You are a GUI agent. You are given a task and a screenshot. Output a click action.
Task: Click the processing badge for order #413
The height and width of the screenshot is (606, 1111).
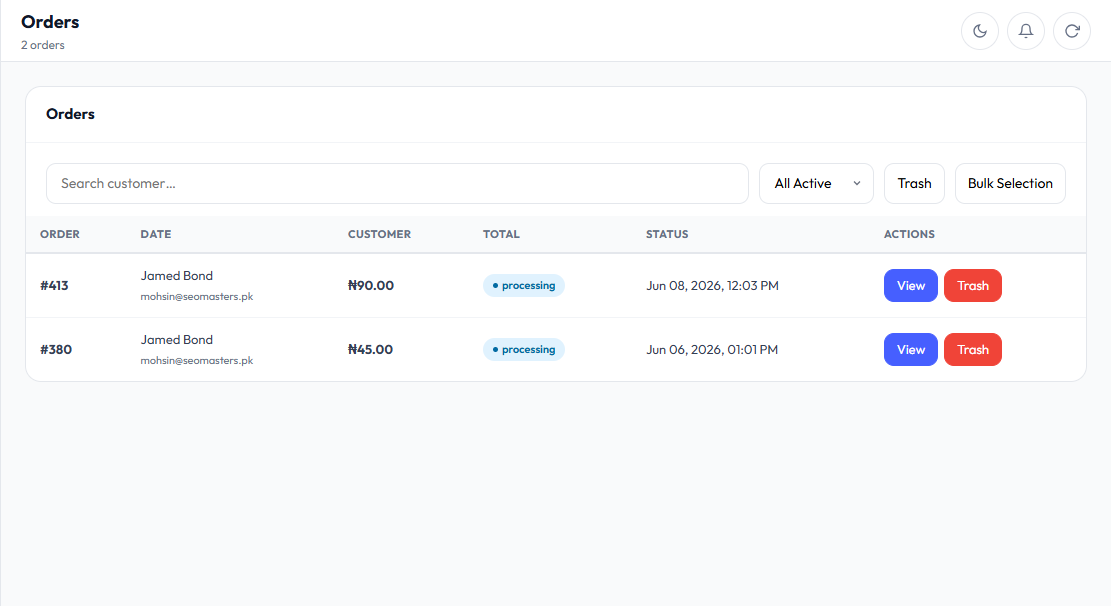524,286
